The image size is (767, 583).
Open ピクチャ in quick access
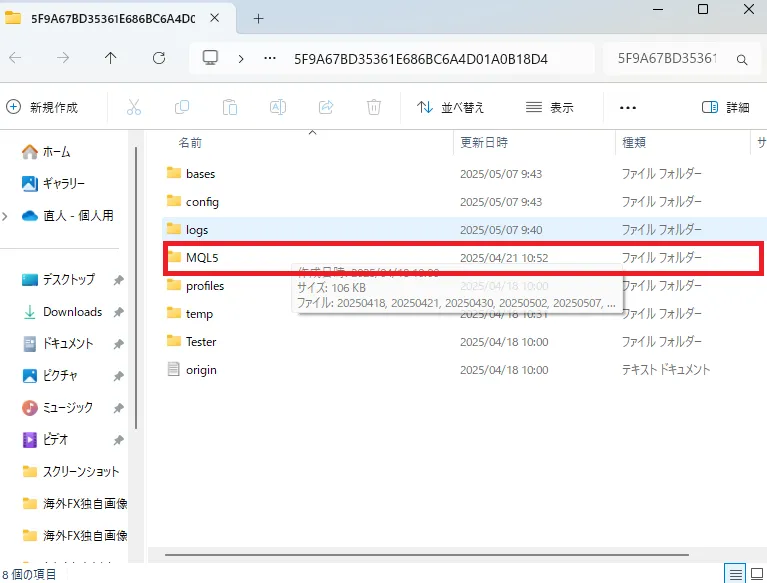pos(50,376)
